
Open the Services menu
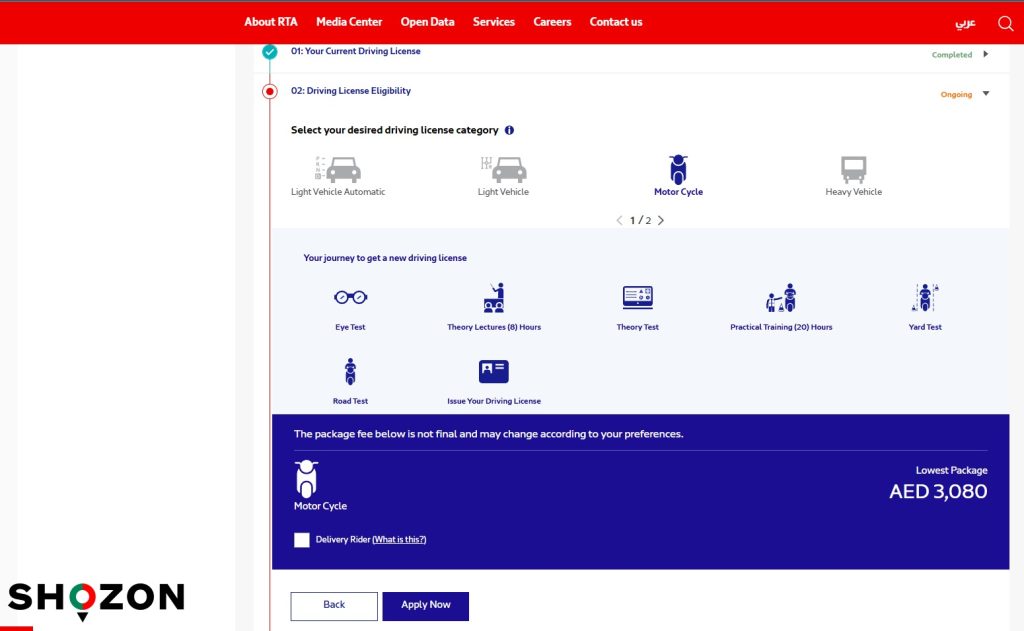click(x=494, y=21)
